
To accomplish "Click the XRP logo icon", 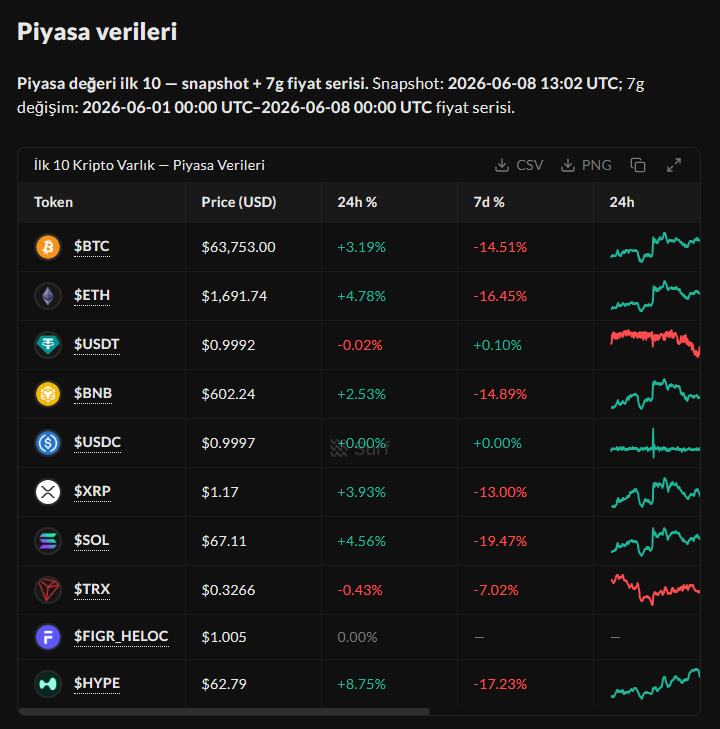I will pyautogui.click(x=48, y=492).
